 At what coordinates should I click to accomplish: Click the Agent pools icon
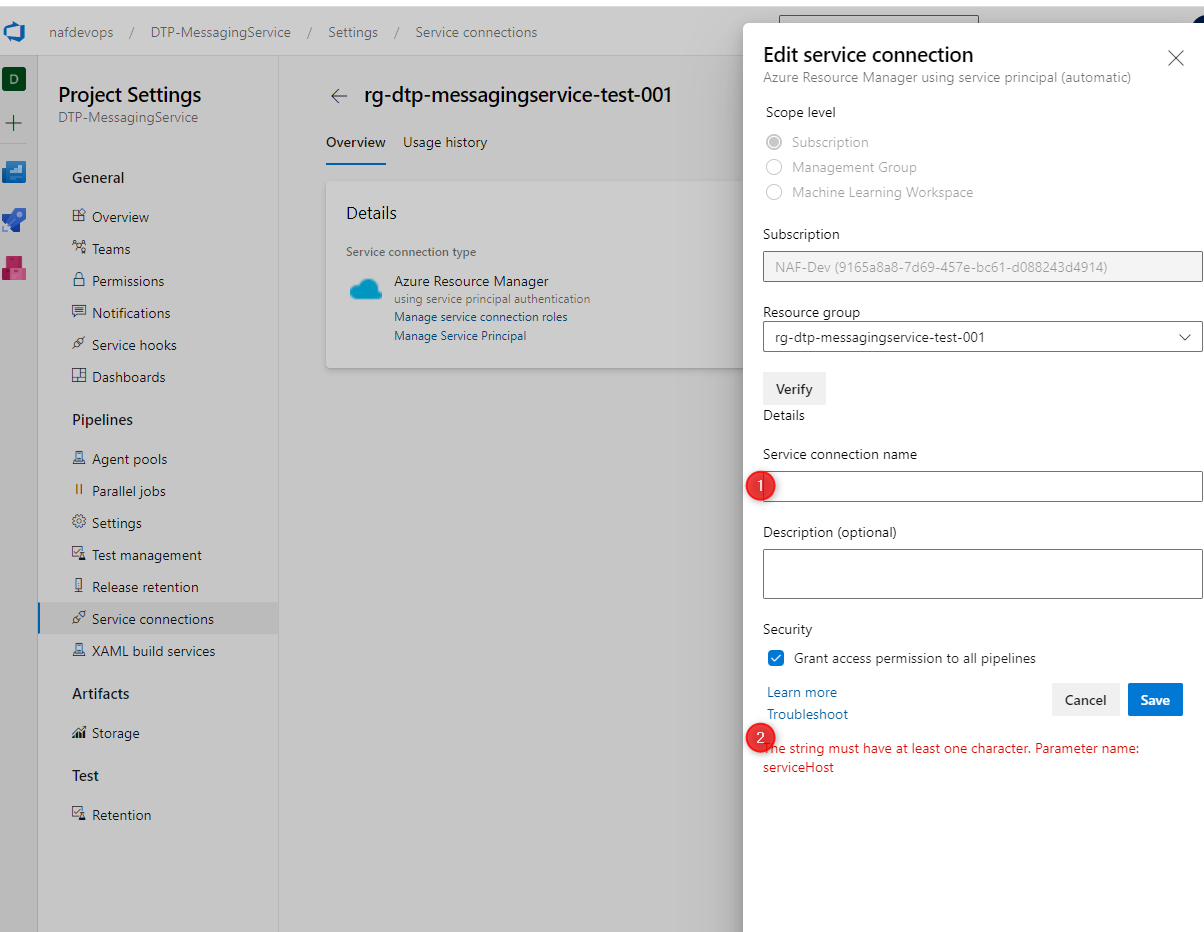(x=79, y=458)
